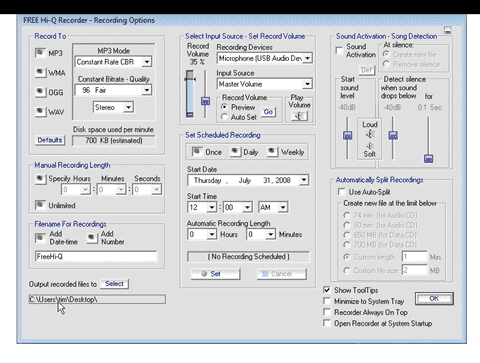Select Create new file at silence

[386, 54]
